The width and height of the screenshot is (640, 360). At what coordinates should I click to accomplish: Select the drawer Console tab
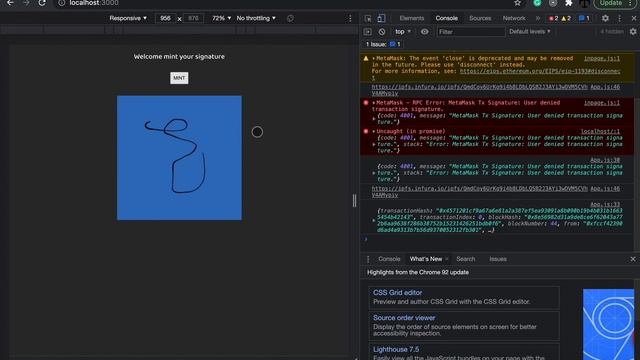(x=389, y=259)
